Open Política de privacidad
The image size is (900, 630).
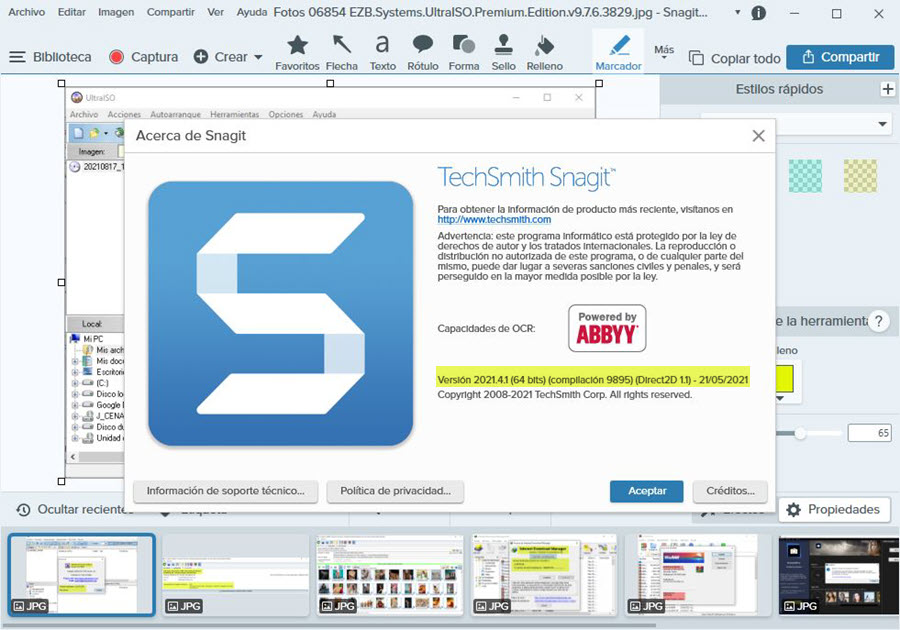click(x=395, y=491)
